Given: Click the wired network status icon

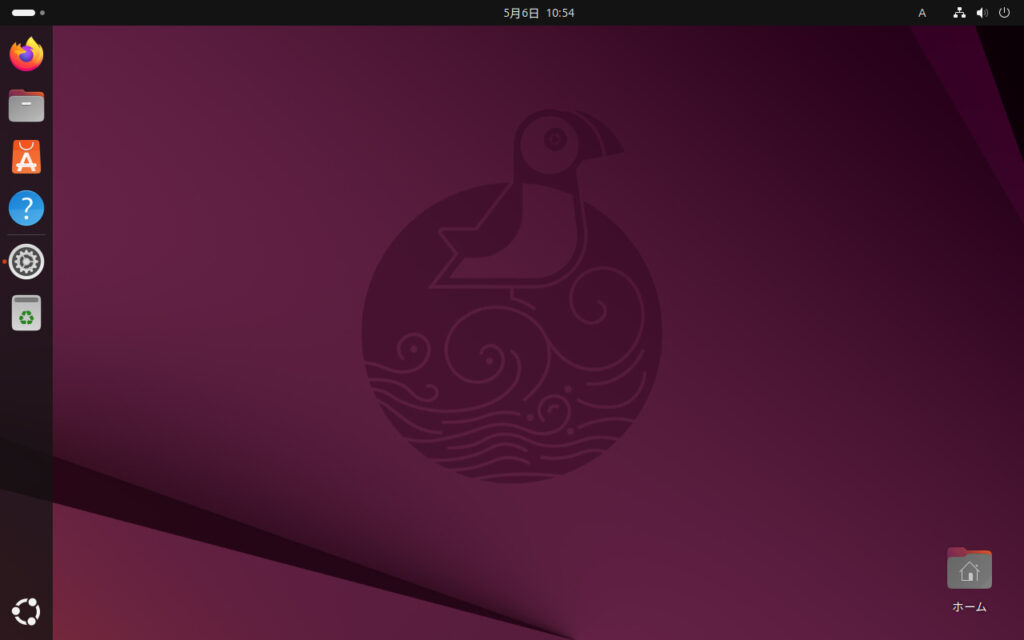Looking at the screenshot, I should [x=959, y=12].
